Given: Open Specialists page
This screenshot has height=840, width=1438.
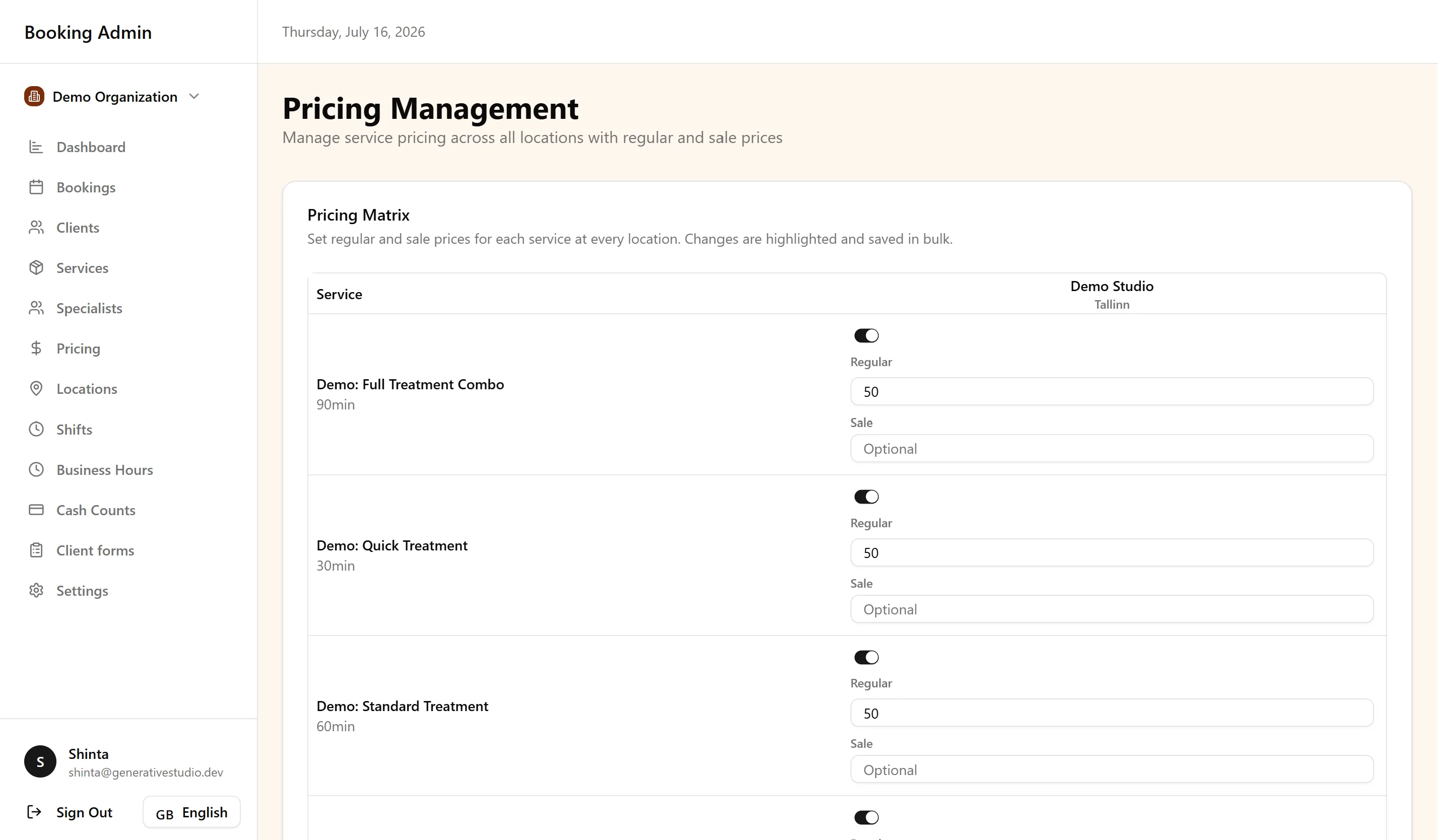Looking at the screenshot, I should 89,308.
